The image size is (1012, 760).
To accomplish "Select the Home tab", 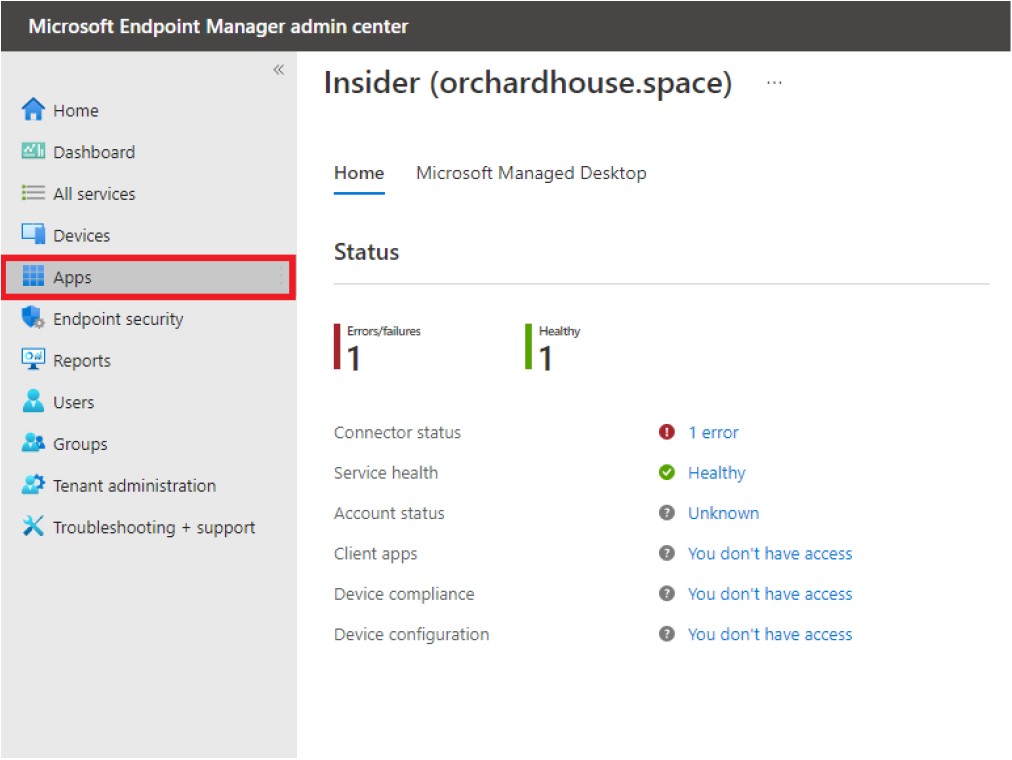I will click(x=359, y=173).
